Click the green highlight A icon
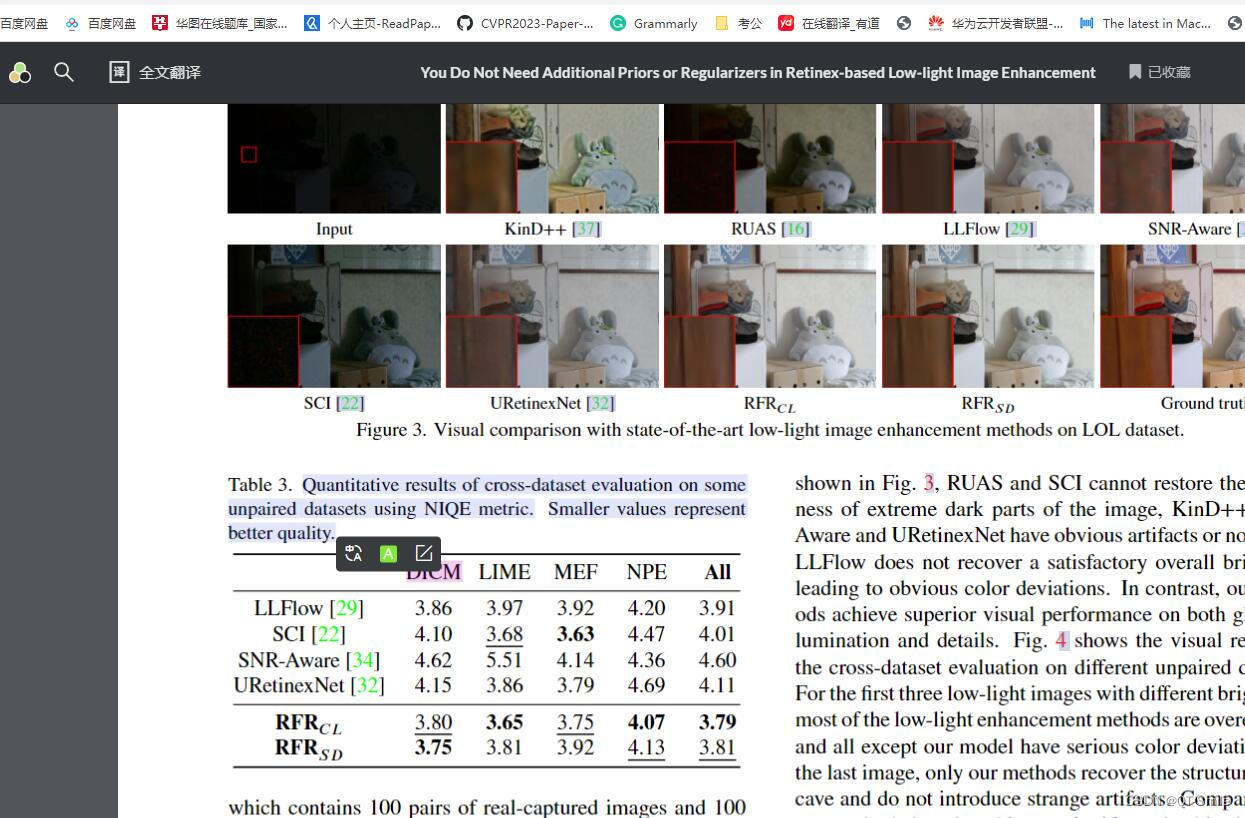The image size is (1245, 818). tap(389, 553)
